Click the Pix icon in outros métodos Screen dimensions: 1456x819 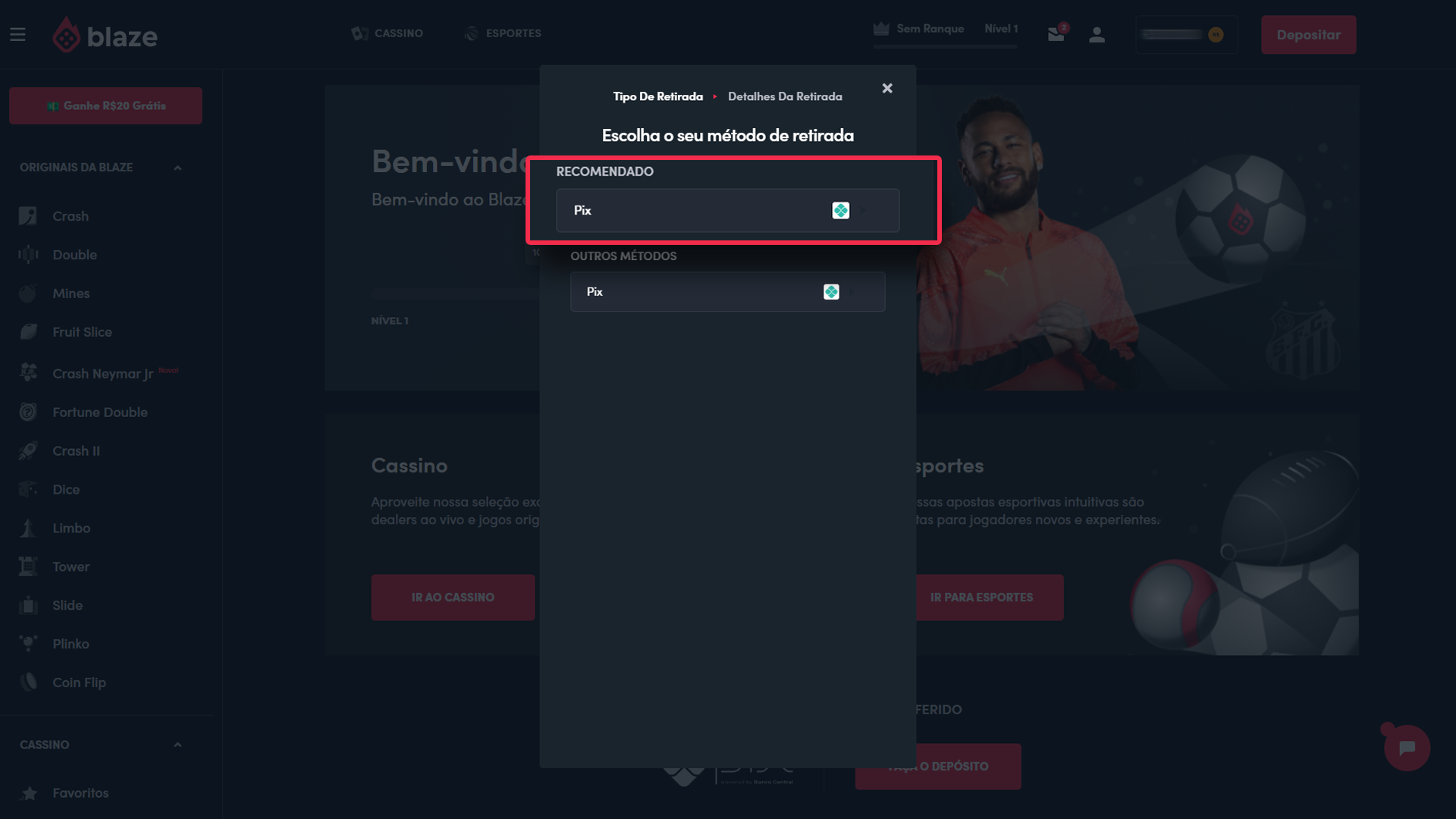(831, 291)
